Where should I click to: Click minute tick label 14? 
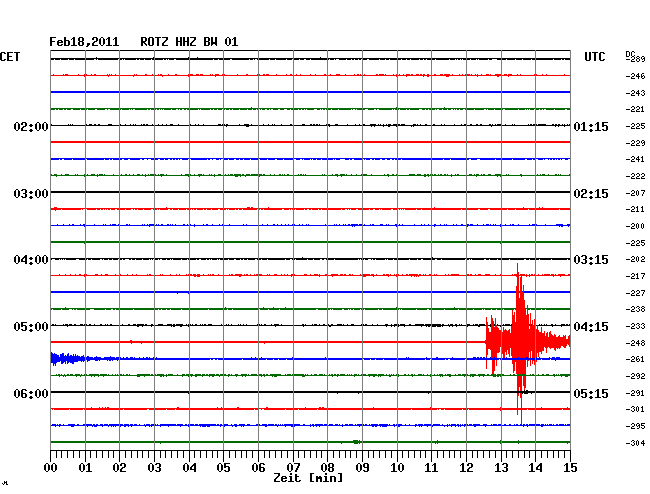tap(536, 468)
